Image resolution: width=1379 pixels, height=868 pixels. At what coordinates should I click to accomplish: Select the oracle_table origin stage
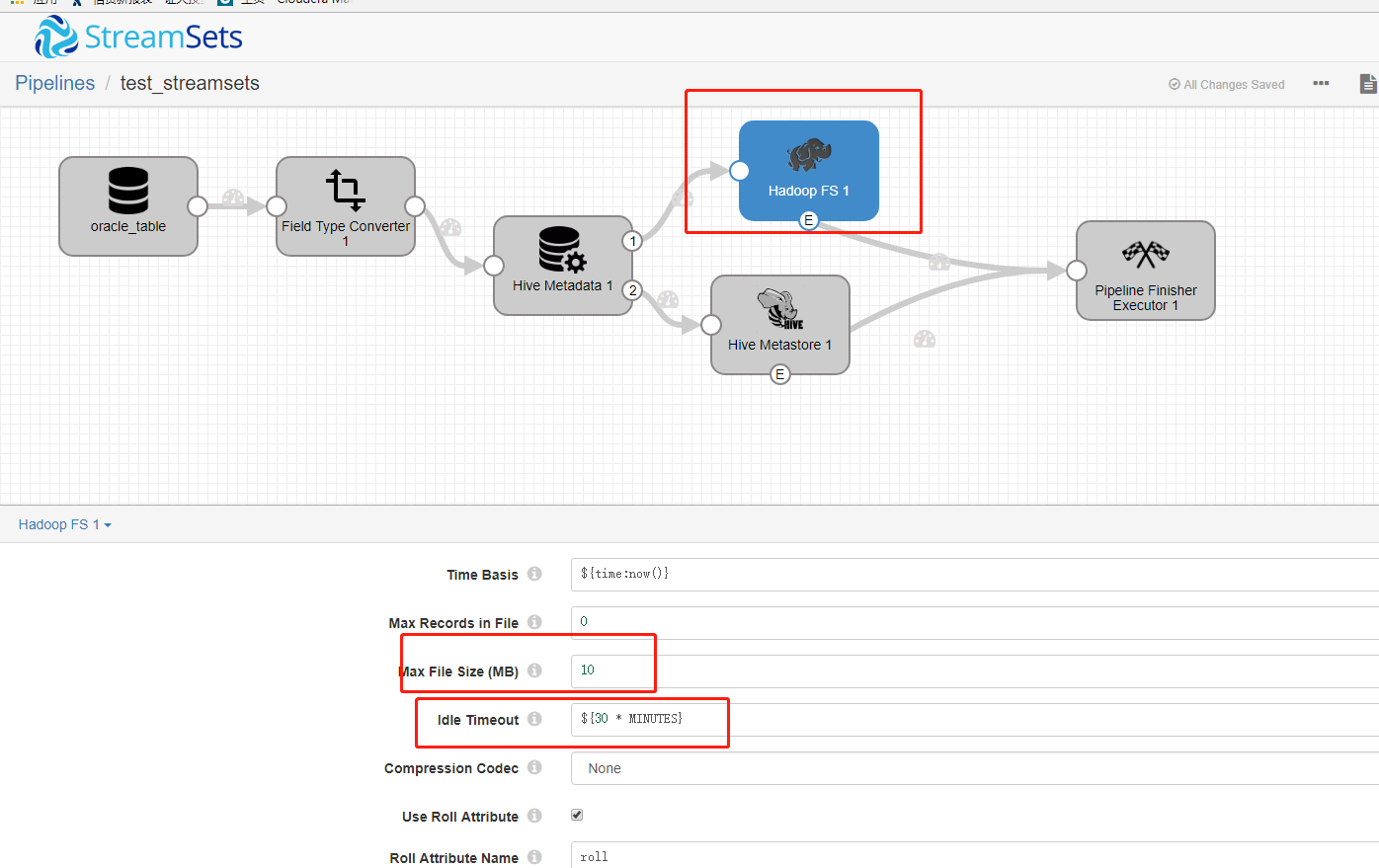(x=128, y=206)
